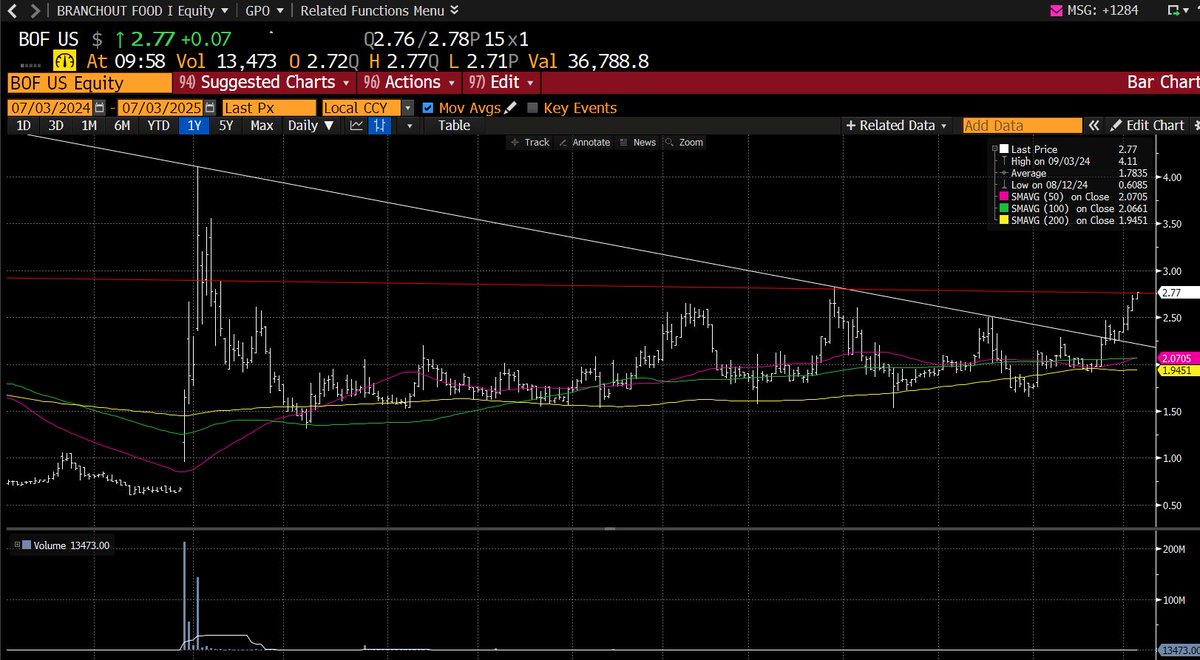
Task: Switch to Table view
Action: (x=454, y=126)
